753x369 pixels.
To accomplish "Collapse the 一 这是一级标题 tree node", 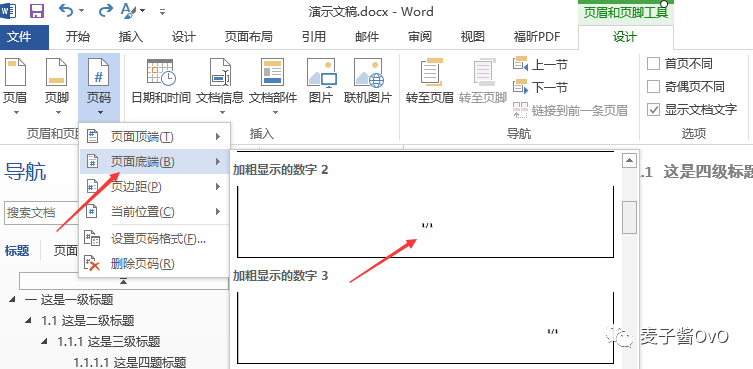I will coord(12,300).
